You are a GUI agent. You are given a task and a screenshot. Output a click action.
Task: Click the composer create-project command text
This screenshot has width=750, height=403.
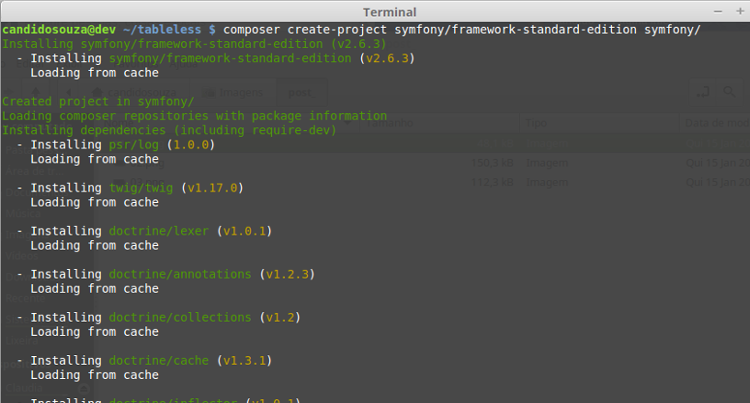[x=462, y=30]
